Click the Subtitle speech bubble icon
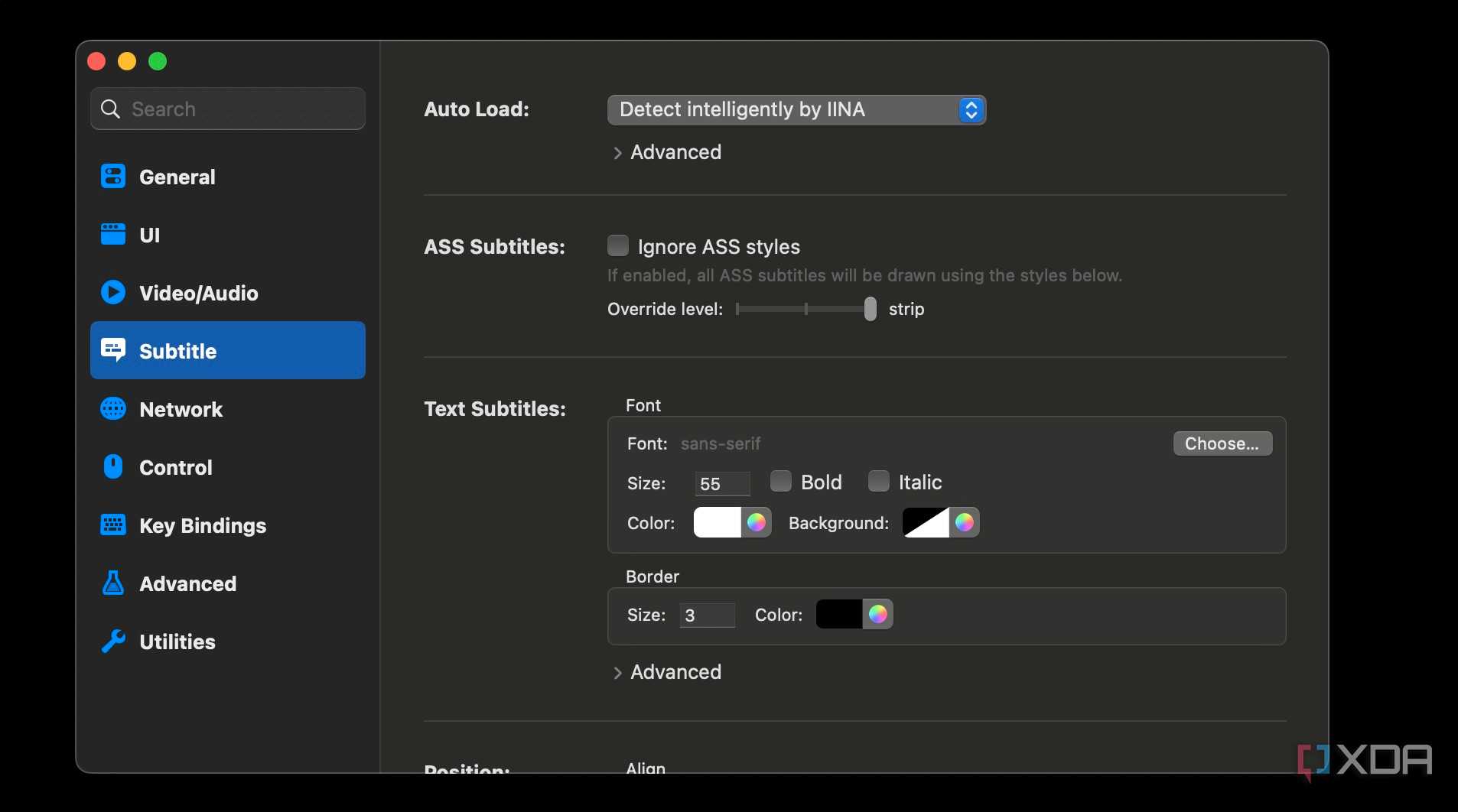Viewport: 1458px width, 812px height. 113,351
